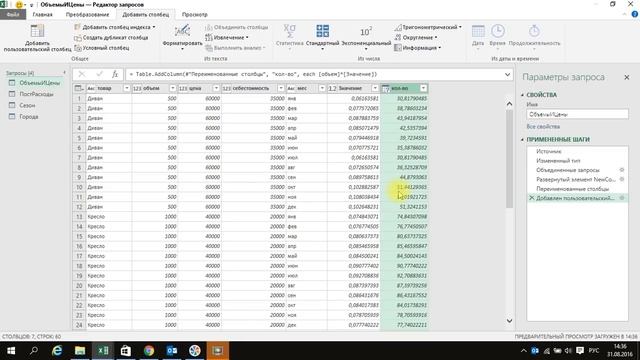Open filter dropdown for Значение column

pos(375,88)
